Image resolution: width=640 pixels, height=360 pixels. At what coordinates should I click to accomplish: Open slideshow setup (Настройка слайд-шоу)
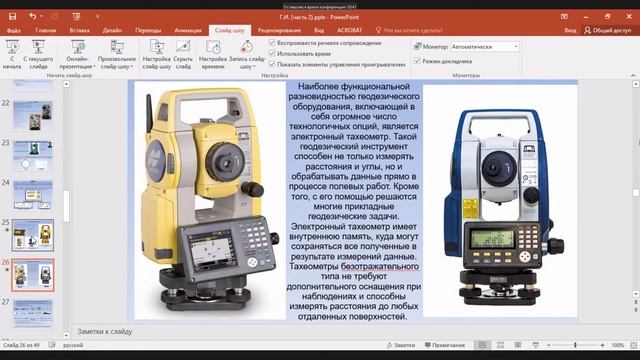pos(157,55)
